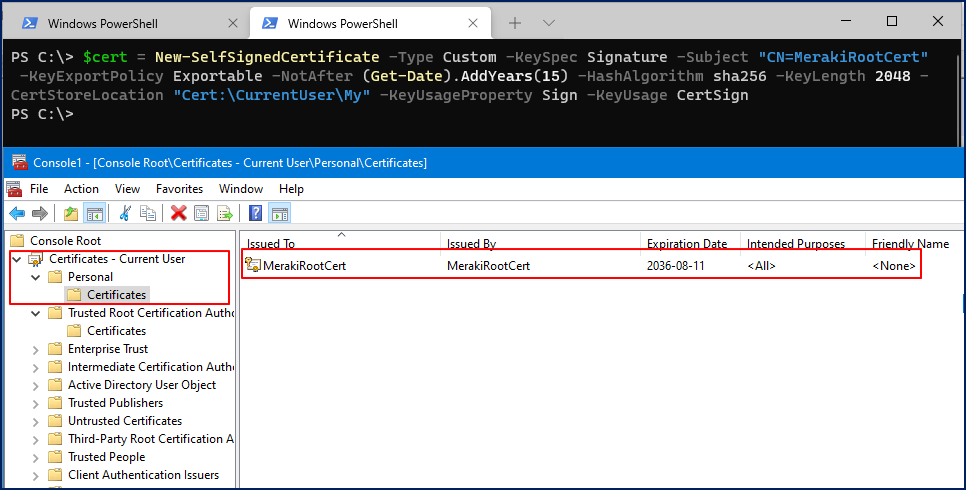
Task: Open Properties from the toolbar icon
Action: coord(202,213)
